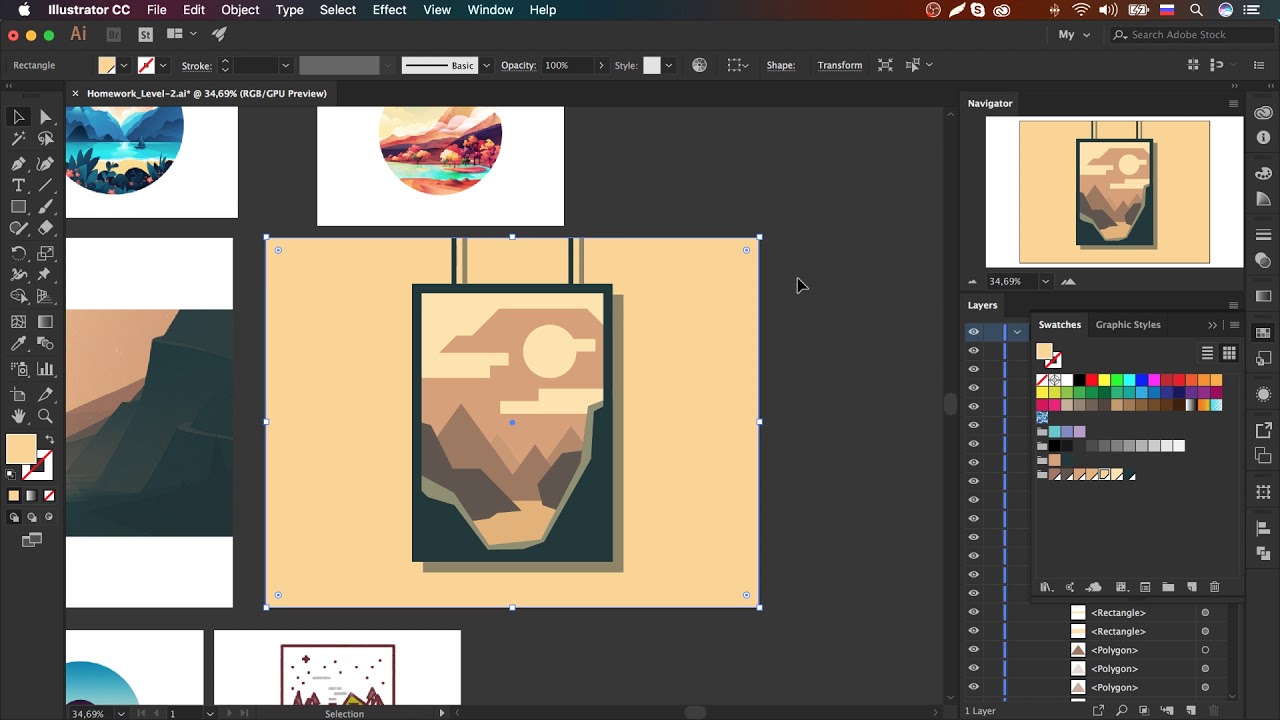Delete the selected swatch with the trash icon
Image resolution: width=1280 pixels, height=720 pixels.
[x=1215, y=587]
